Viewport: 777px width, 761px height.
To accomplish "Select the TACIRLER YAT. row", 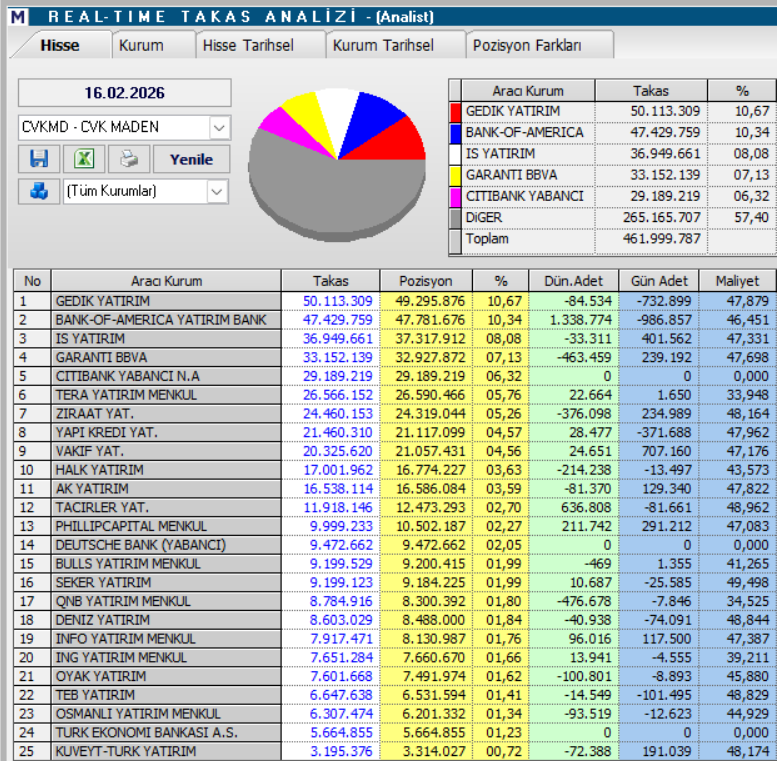I will (395, 508).
